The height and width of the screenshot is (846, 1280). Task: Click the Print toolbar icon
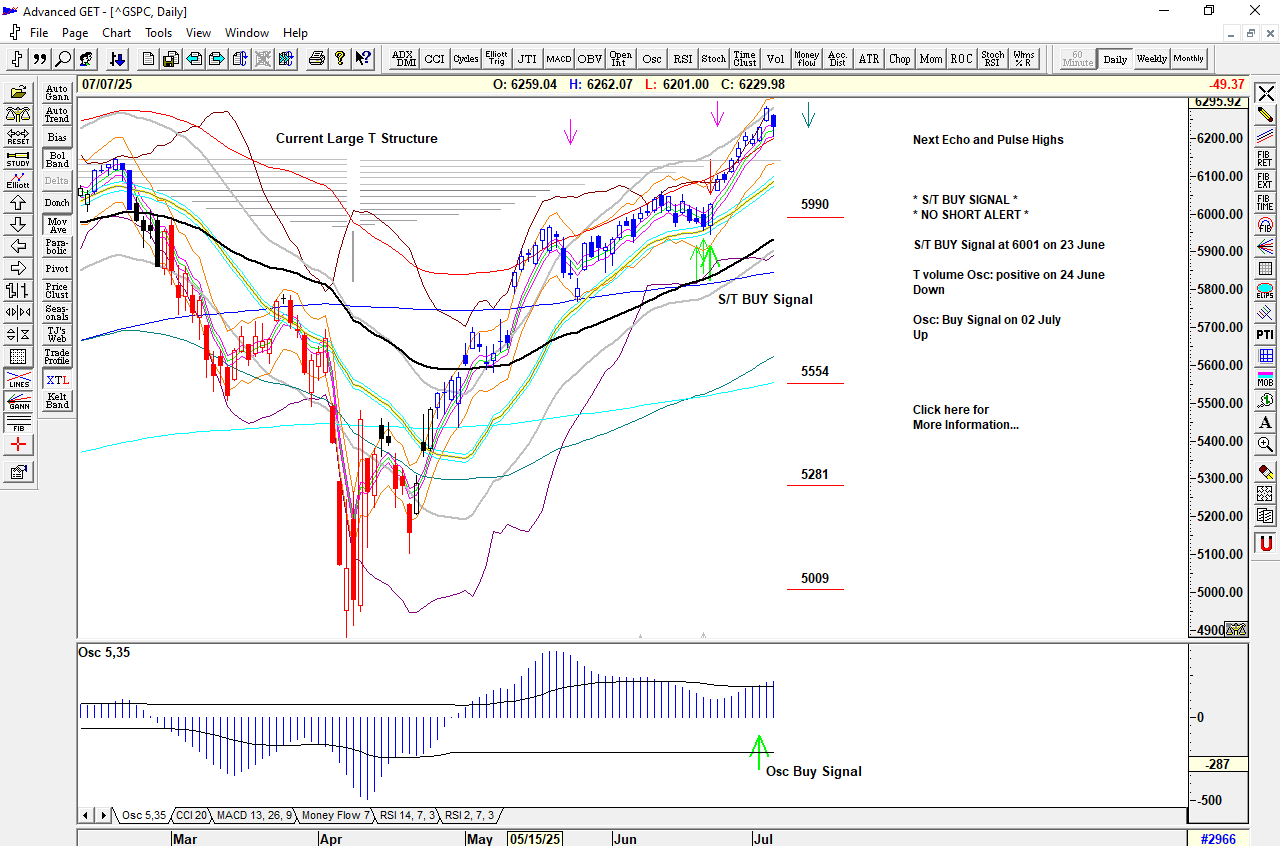pos(317,59)
